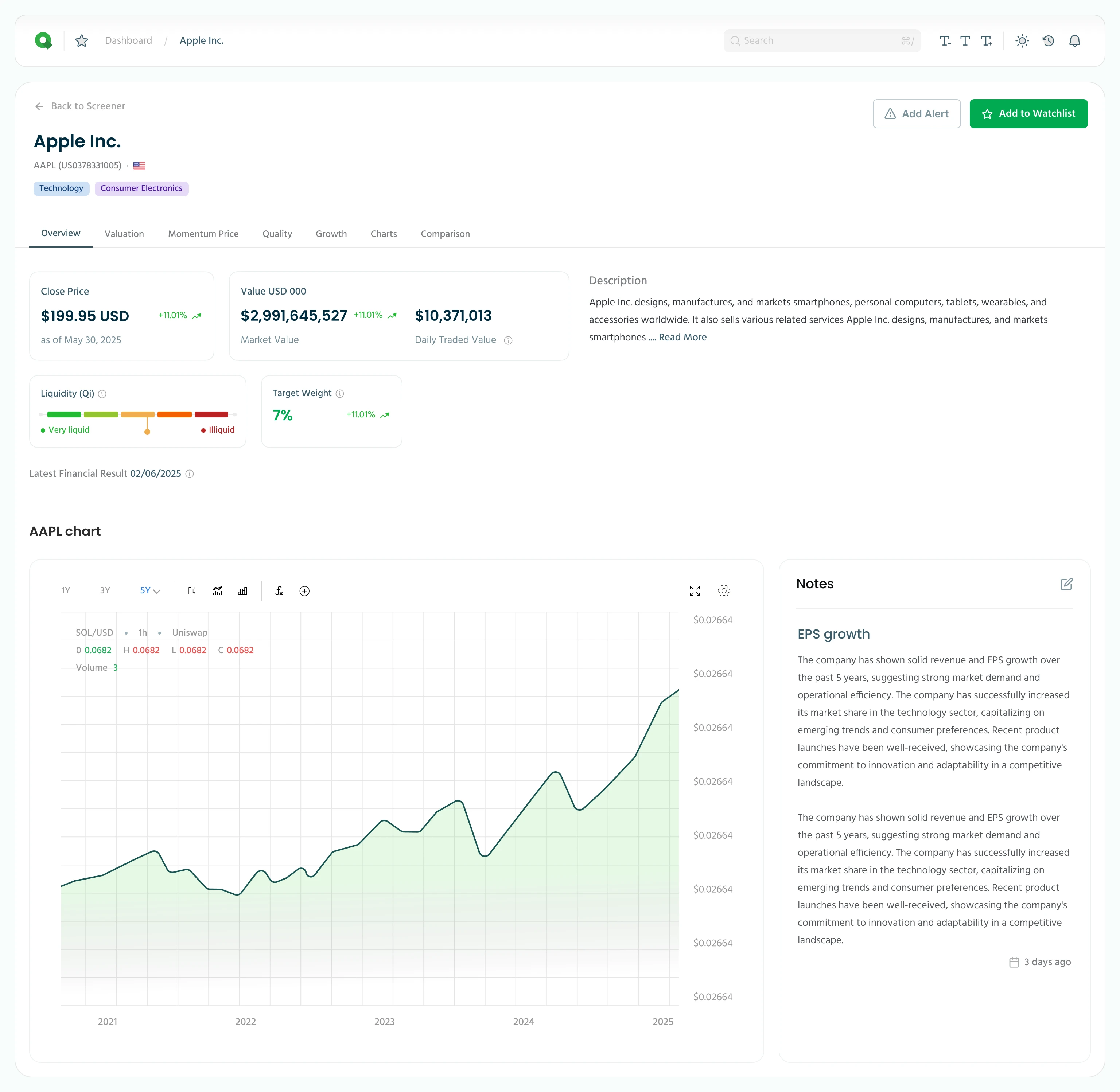Open Momentum Price tab
The width and height of the screenshot is (1120, 1092).
tap(203, 234)
